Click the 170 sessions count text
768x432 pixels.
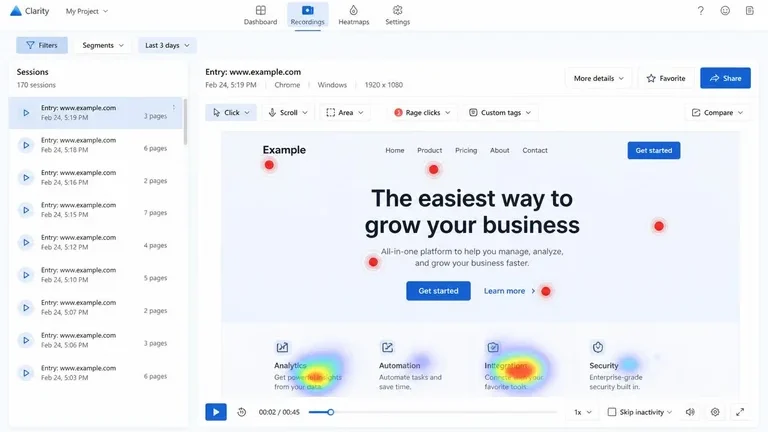36,85
